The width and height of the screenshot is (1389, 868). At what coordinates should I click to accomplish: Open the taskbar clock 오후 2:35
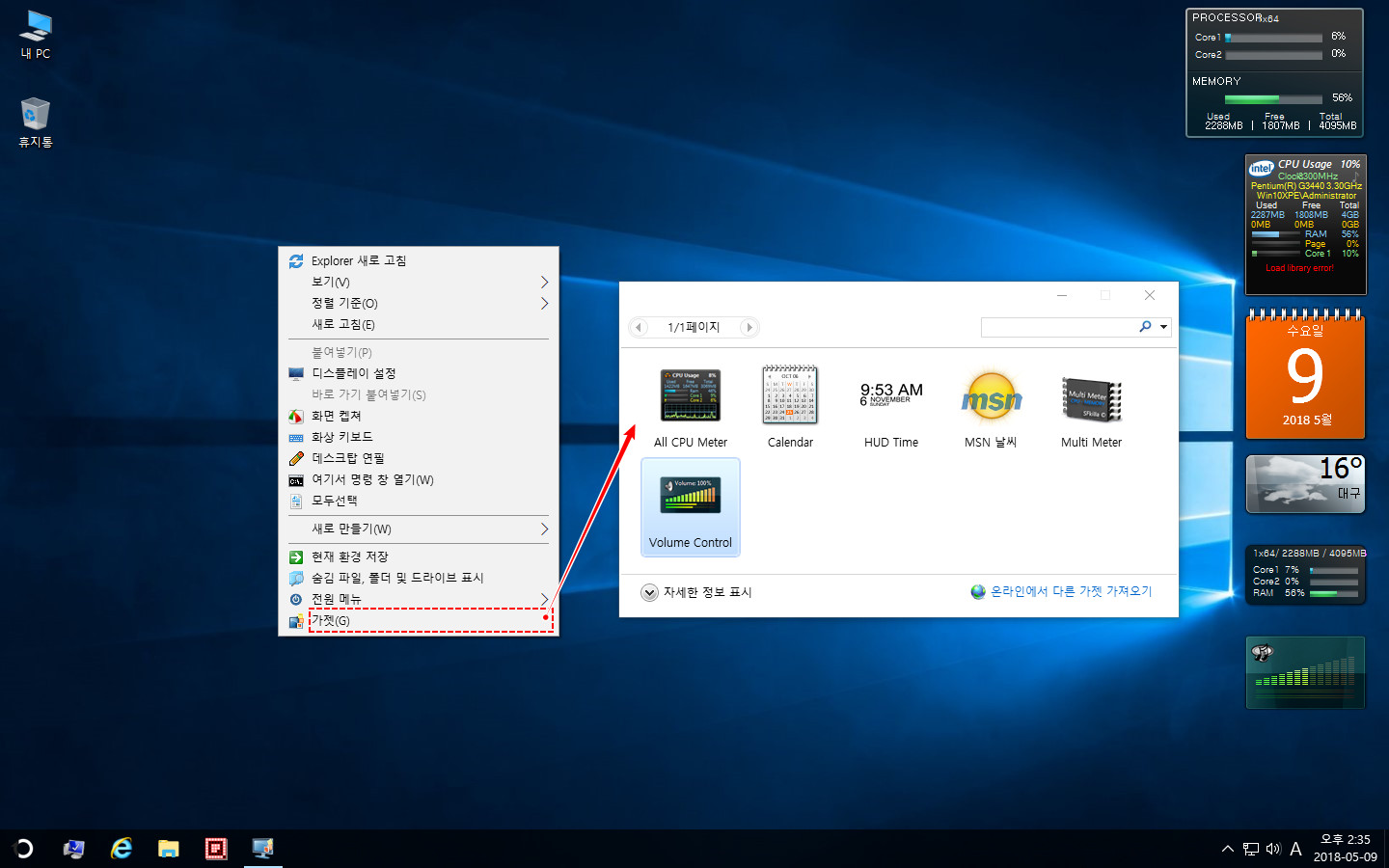tap(1345, 849)
